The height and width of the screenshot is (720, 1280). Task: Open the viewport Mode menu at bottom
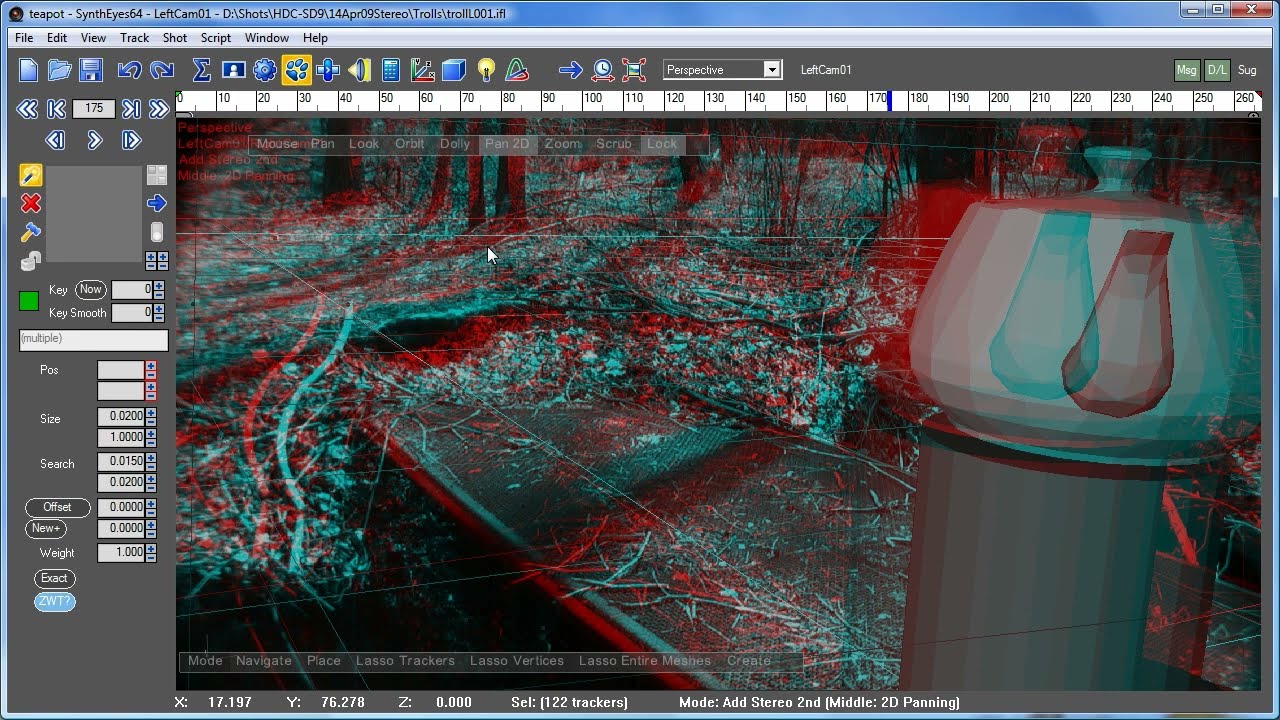tap(205, 661)
